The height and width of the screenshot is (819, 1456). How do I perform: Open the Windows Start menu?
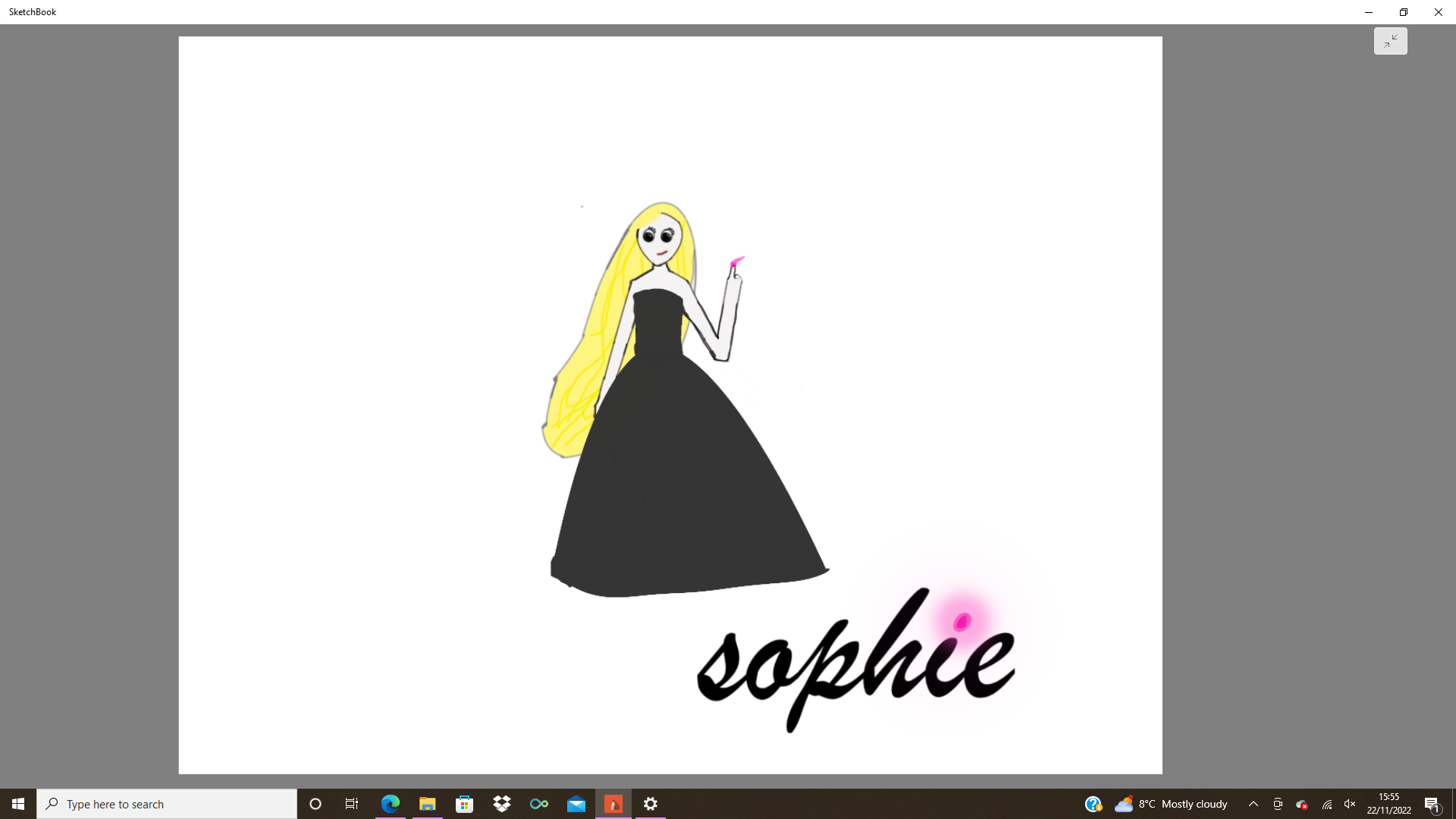click(x=18, y=804)
